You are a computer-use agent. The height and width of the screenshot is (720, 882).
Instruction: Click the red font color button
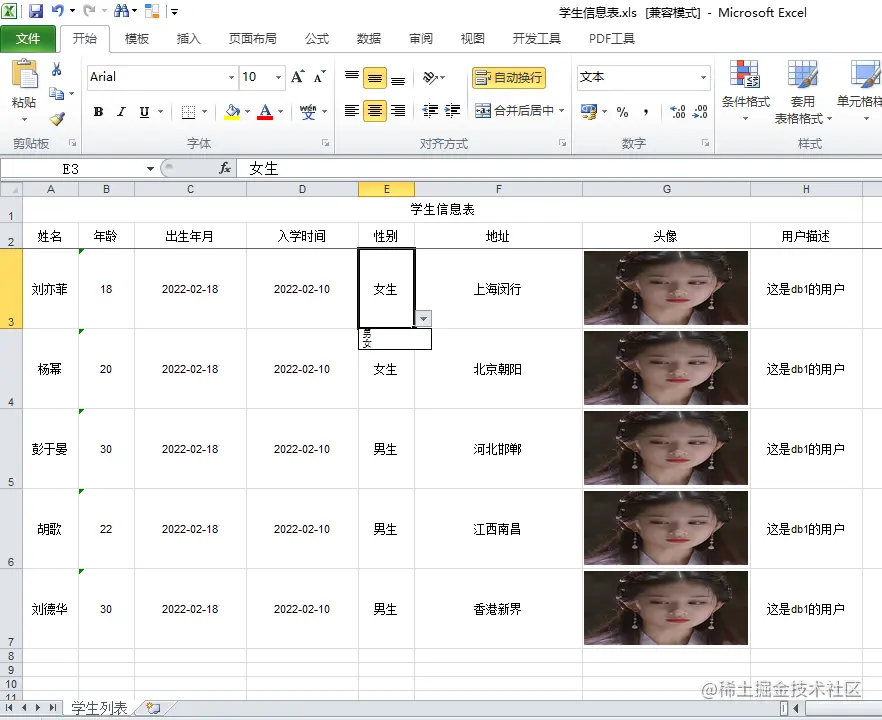coord(265,111)
